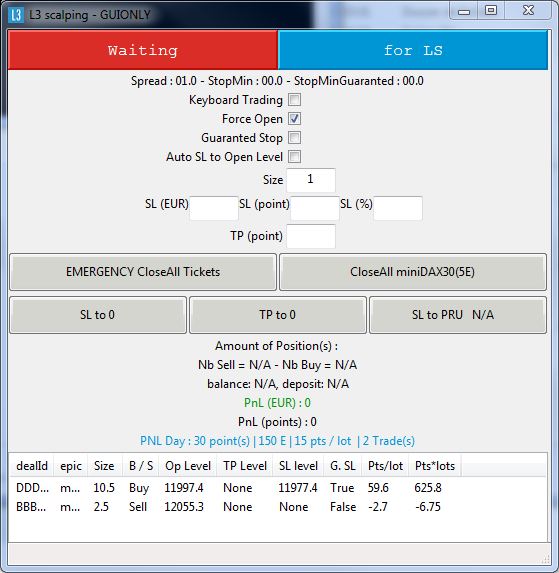Screen dimensions: 559x573
Task: Focus the SL (%) input box
Action: [398, 208]
